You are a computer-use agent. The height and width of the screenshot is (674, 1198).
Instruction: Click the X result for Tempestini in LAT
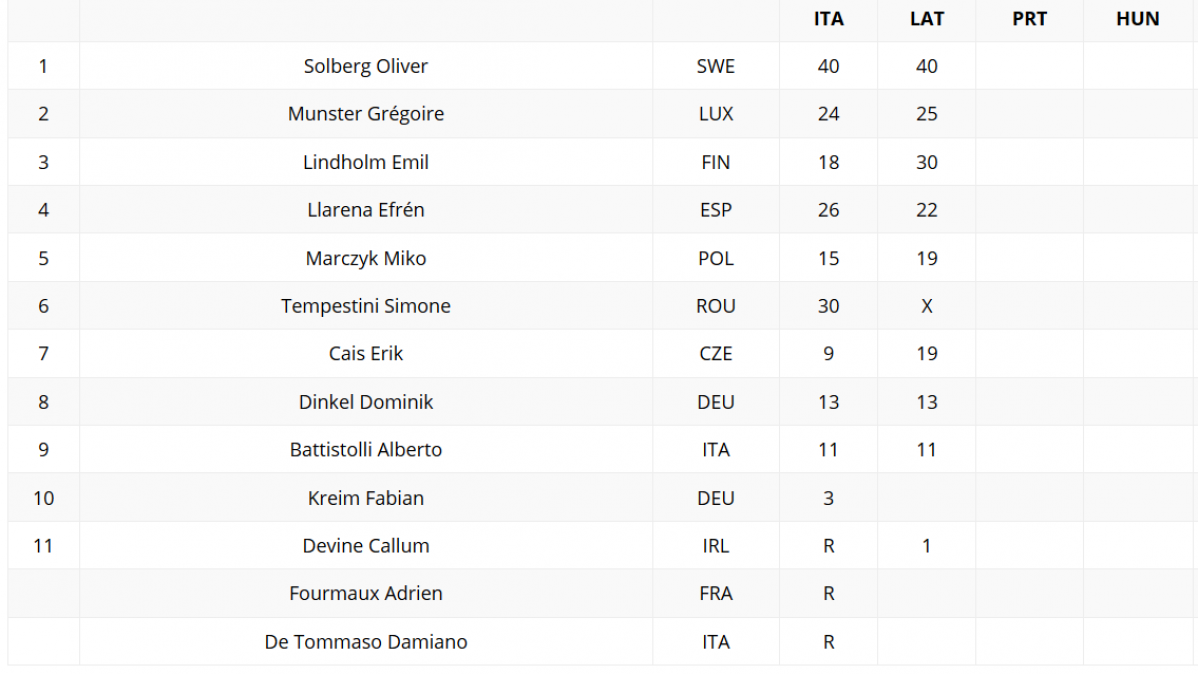click(x=927, y=306)
